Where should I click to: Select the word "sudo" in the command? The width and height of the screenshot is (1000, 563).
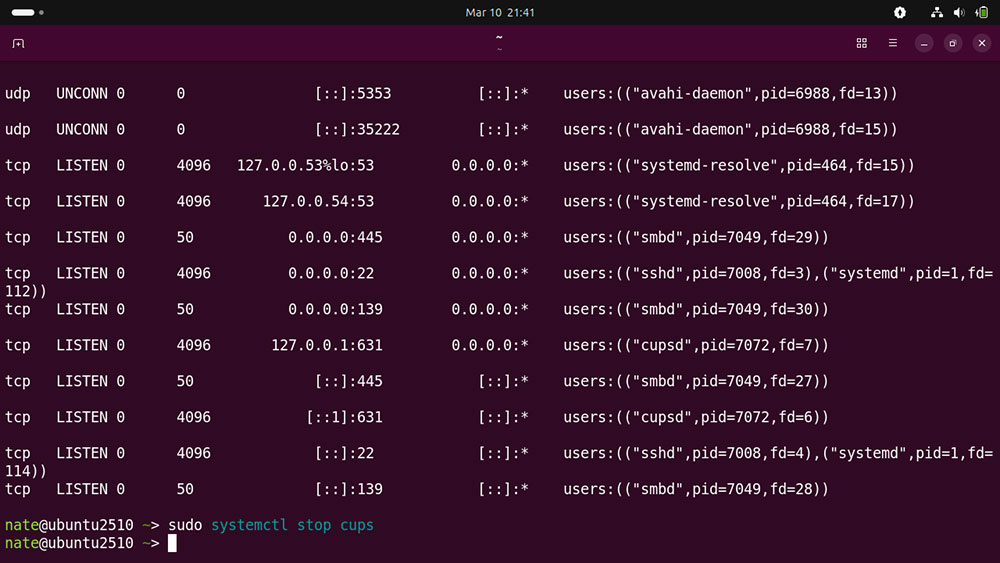point(185,525)
